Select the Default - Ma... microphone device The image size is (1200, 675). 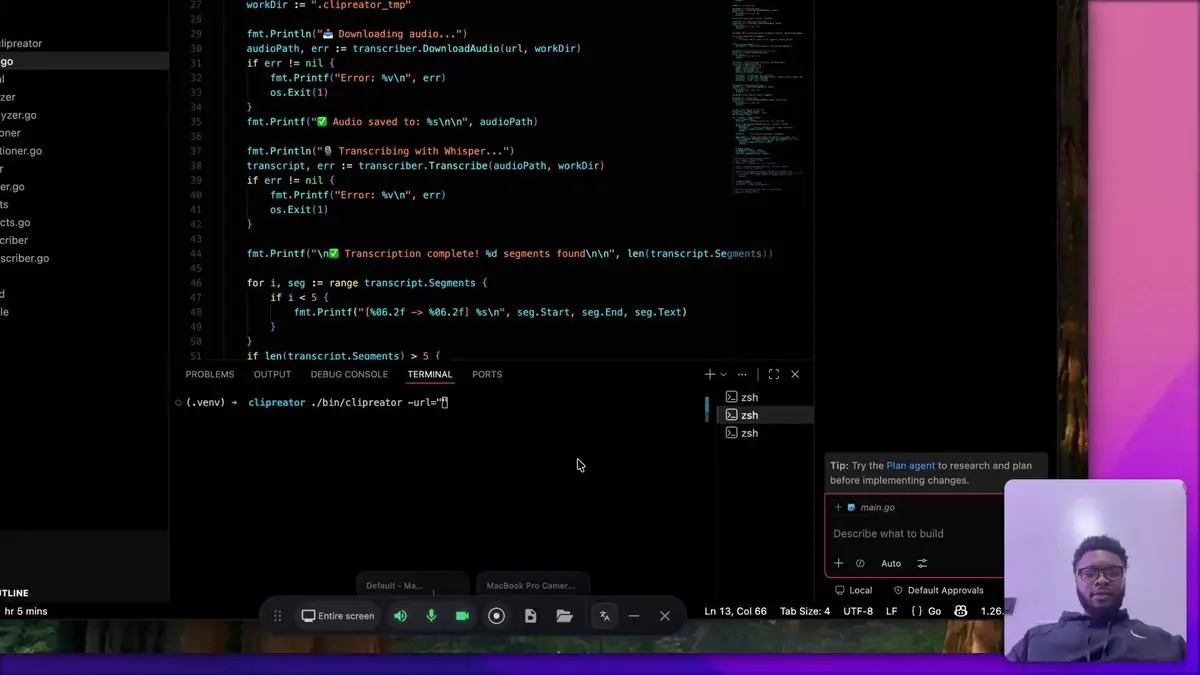point(413,585)
